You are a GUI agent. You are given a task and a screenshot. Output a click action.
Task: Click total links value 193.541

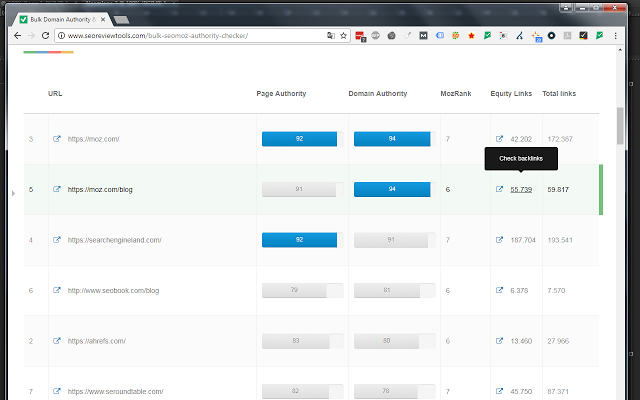(x=560, y=240)
